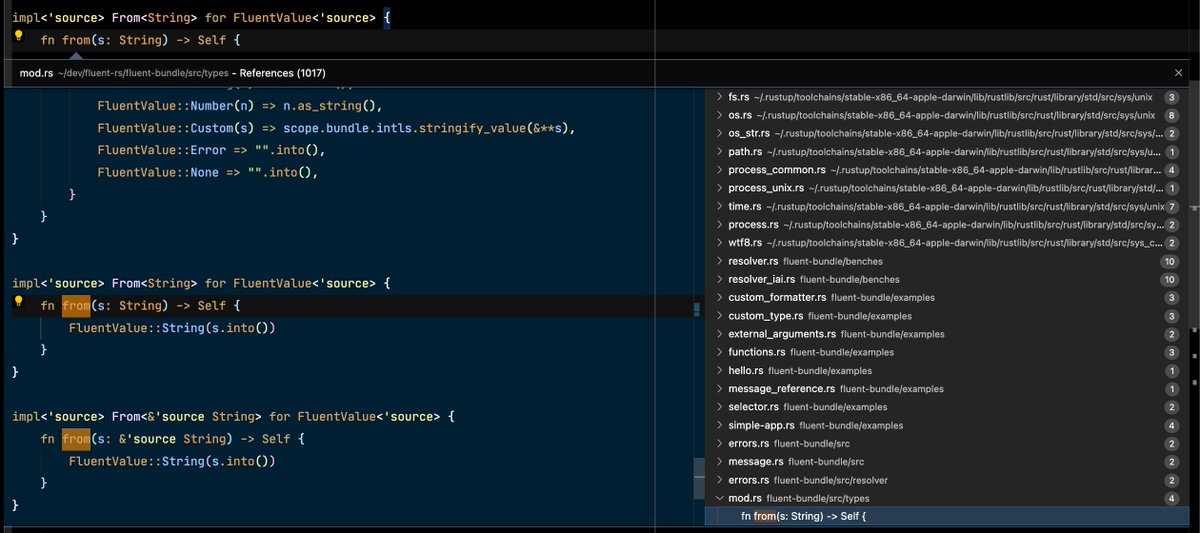Select simple-app.rs file entry
This screenshot has height=533, width=1200.
[947, 425]
